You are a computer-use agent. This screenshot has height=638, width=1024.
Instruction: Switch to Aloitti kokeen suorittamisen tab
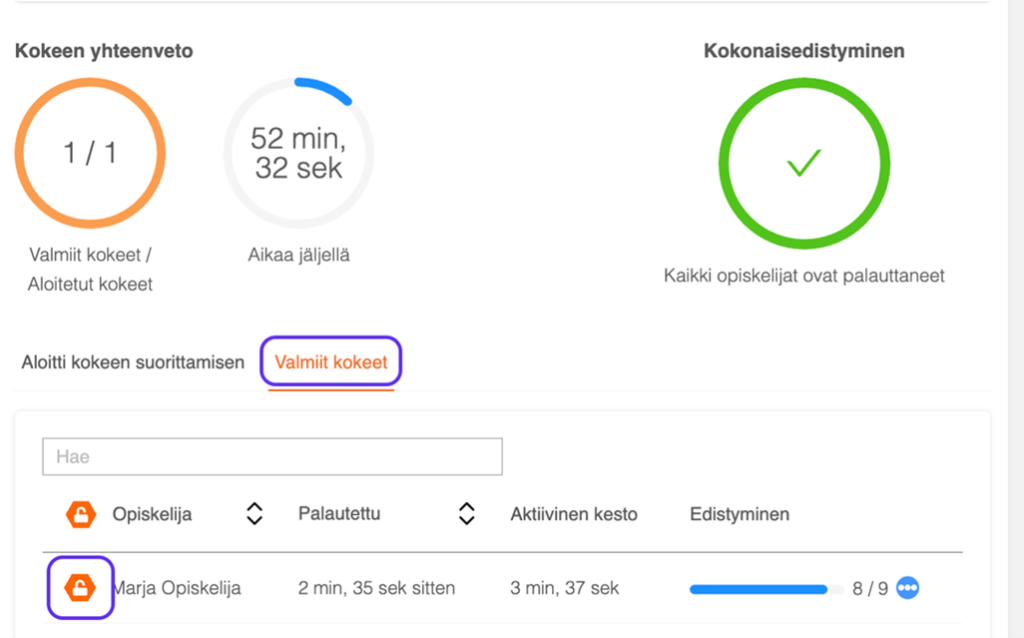(133, 362)
